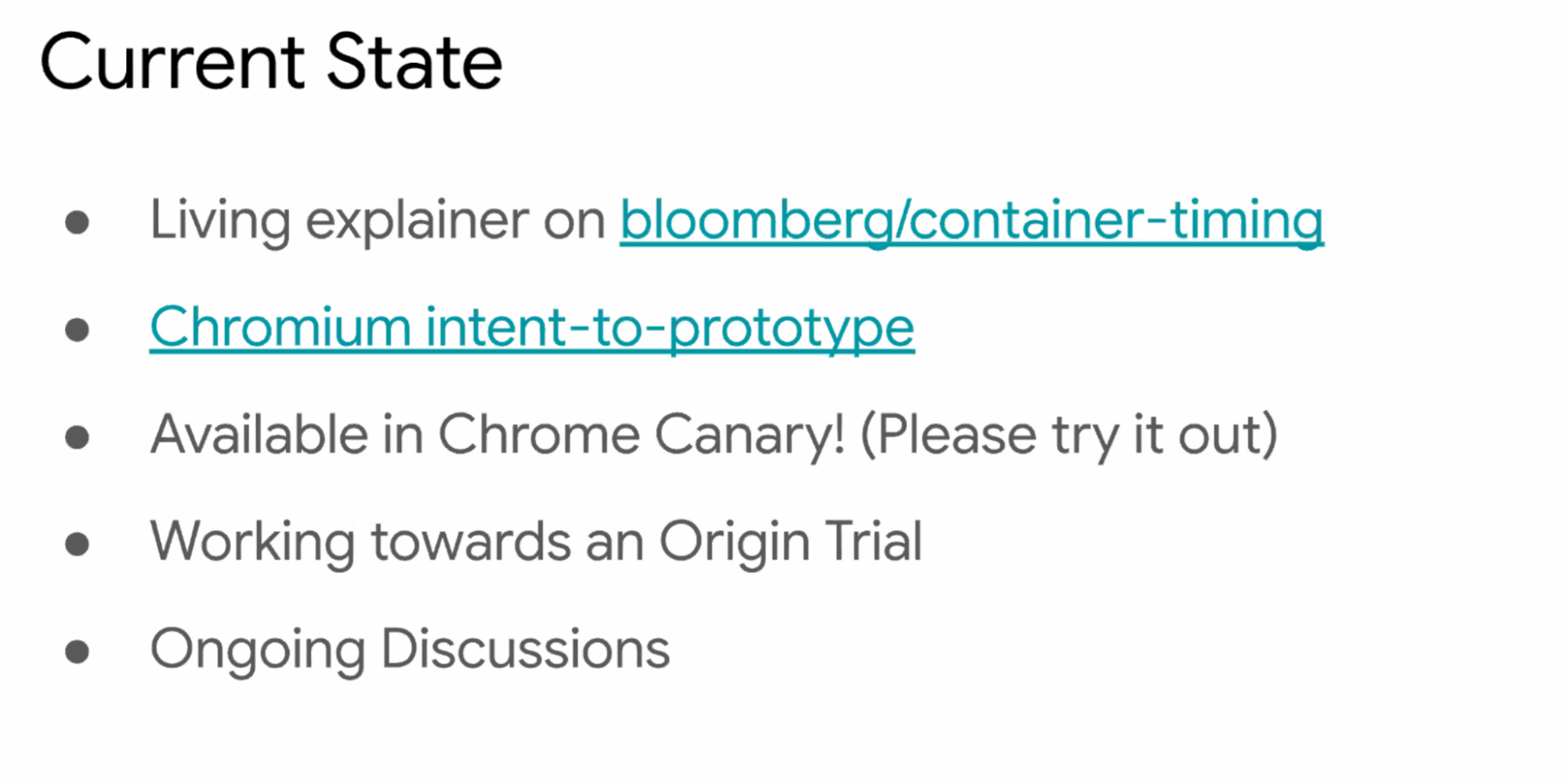Select the "(Please try it out)" text
The width and height of the screenshot is (1566, 784).
pos(1069,435)
